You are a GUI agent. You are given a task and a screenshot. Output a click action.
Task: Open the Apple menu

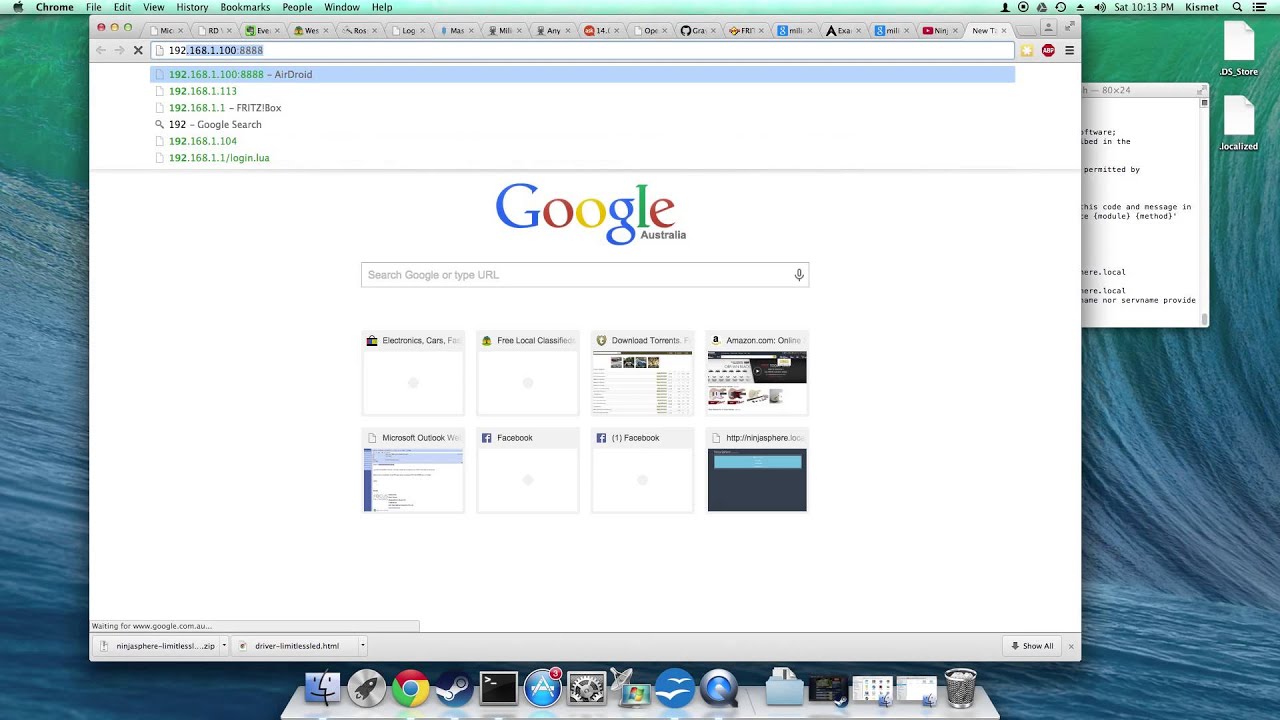pyautogui.click(x=17, y=7)
